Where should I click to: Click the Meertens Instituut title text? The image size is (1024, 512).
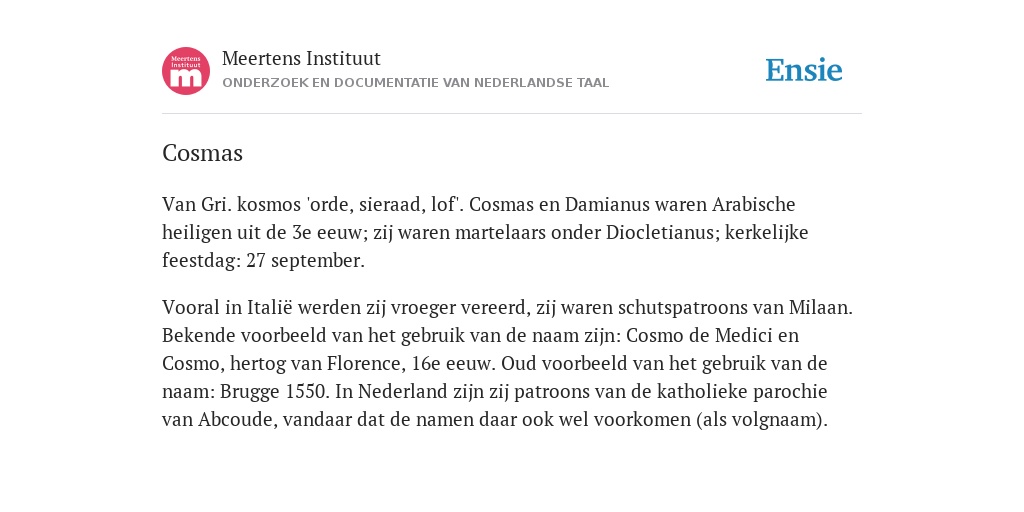coord(301,58)
